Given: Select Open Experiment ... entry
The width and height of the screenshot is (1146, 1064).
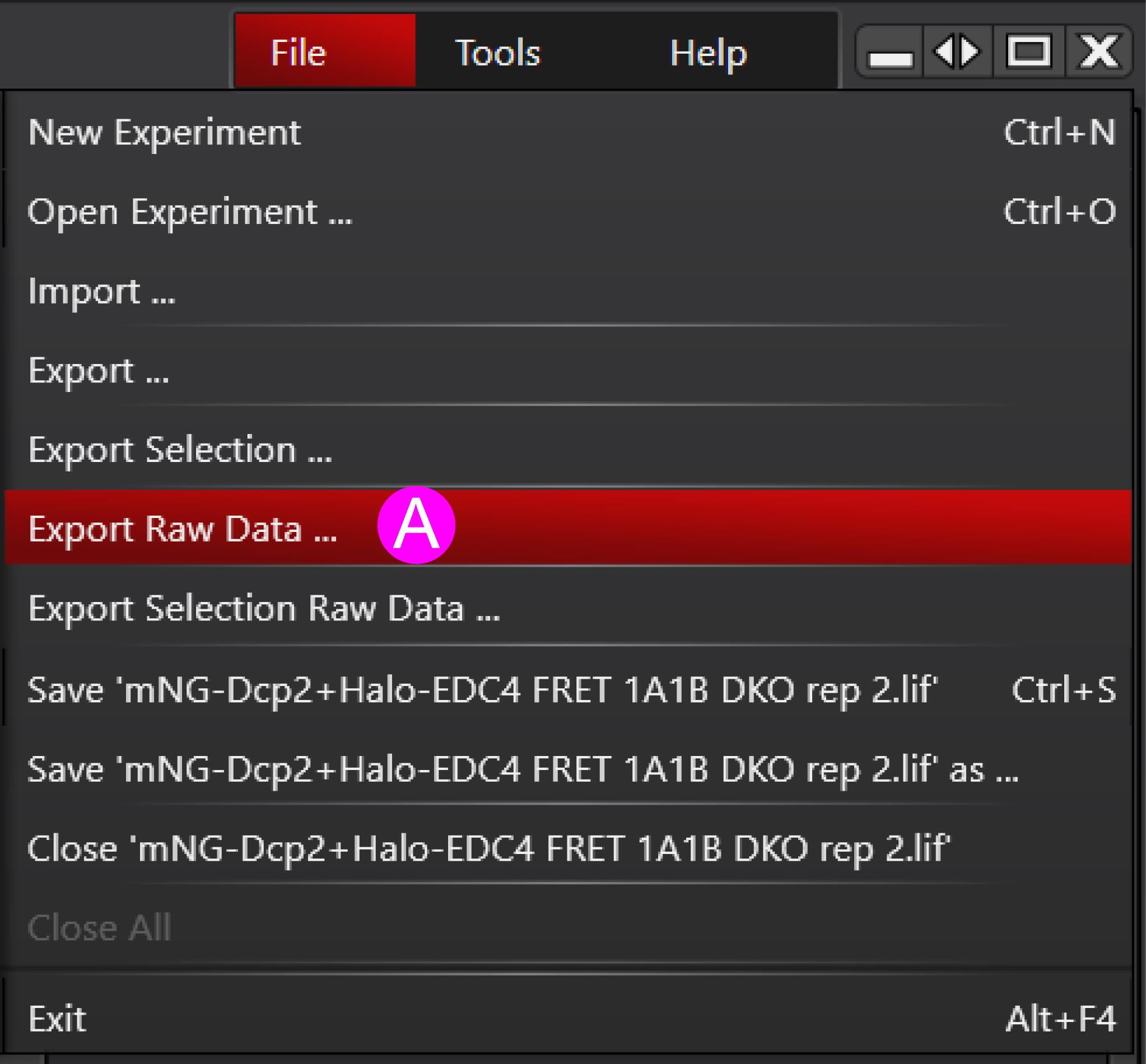Looking at the screenshot, I should click(x=569, y=211).
